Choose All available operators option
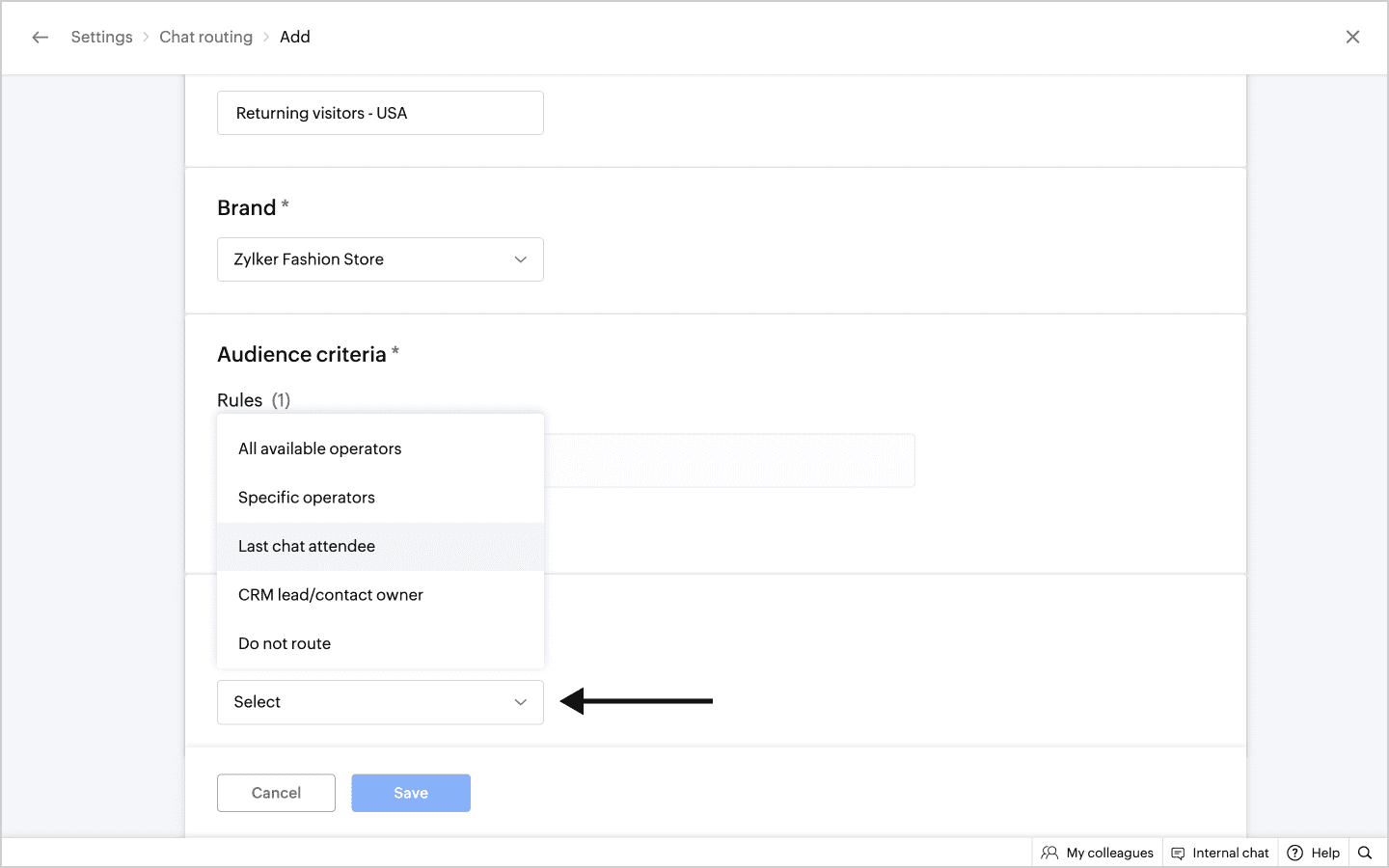Image resolution: width=1389 pixels, height=868 pixels. coord(319,448)
